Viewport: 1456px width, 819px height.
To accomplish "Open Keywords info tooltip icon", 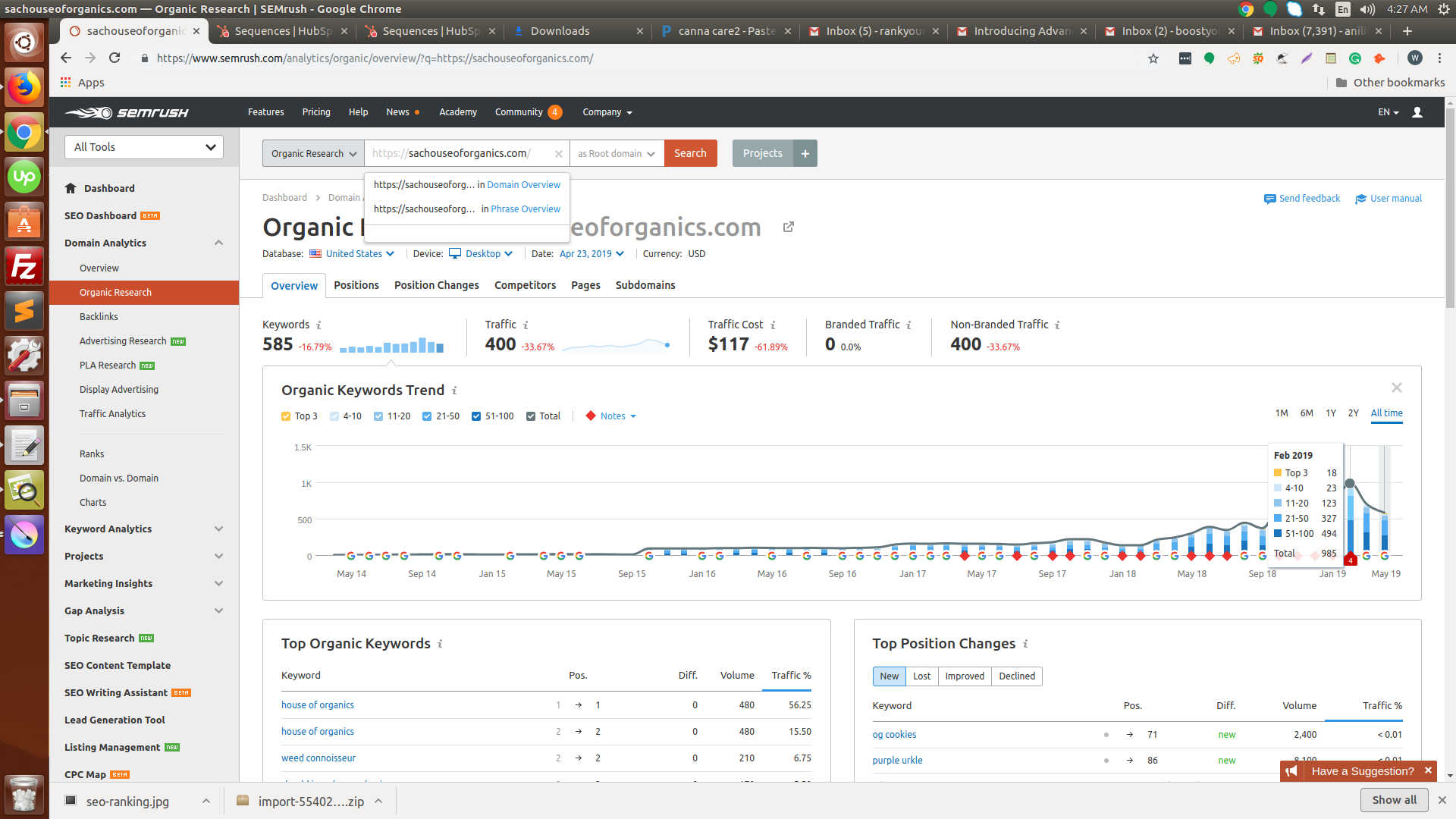I will [x=318, y=325].
